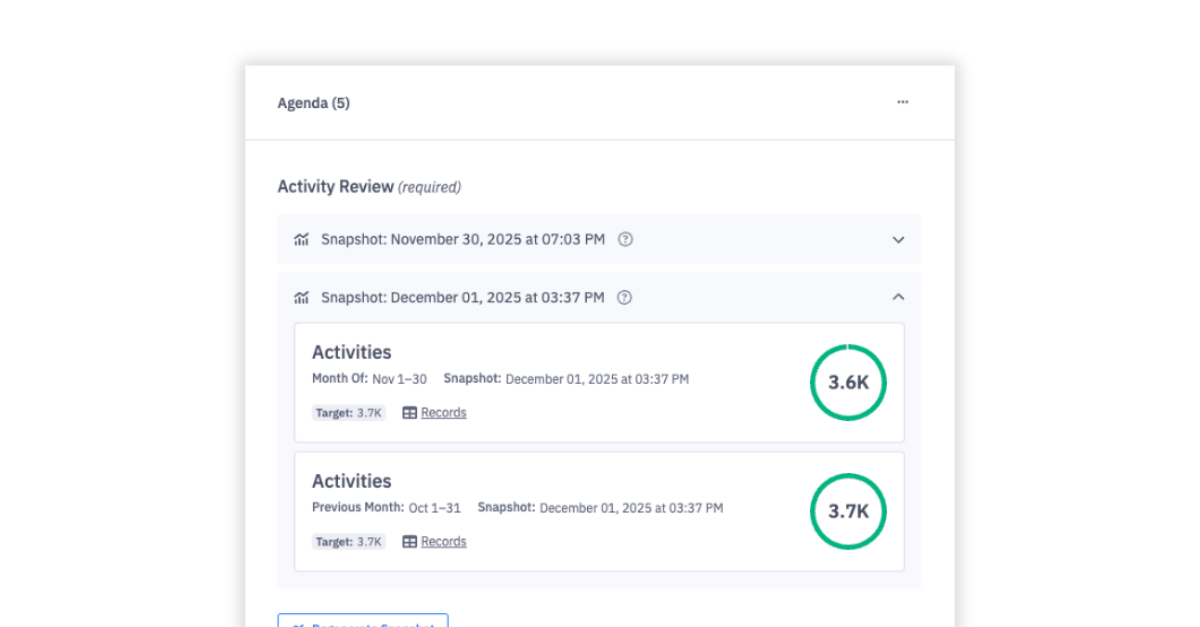This screenshot has height=627, width=1200.
Task: Click the chevron on the December 01 snapshot row
Action: point(897,297)
